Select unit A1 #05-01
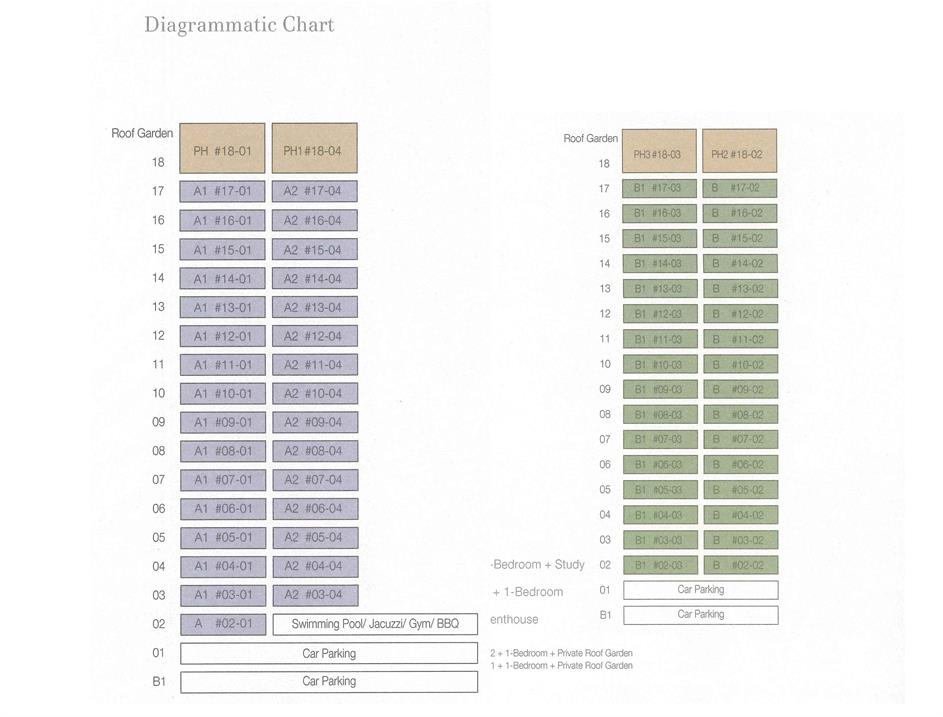The height and width of the screenshot is (717, 943). 222,537
